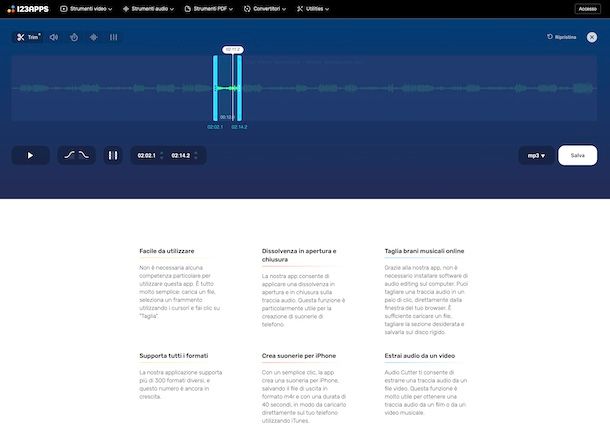Expand the Strumenti audio menu
Screen dimensions: 610x430
click(148, 9)
